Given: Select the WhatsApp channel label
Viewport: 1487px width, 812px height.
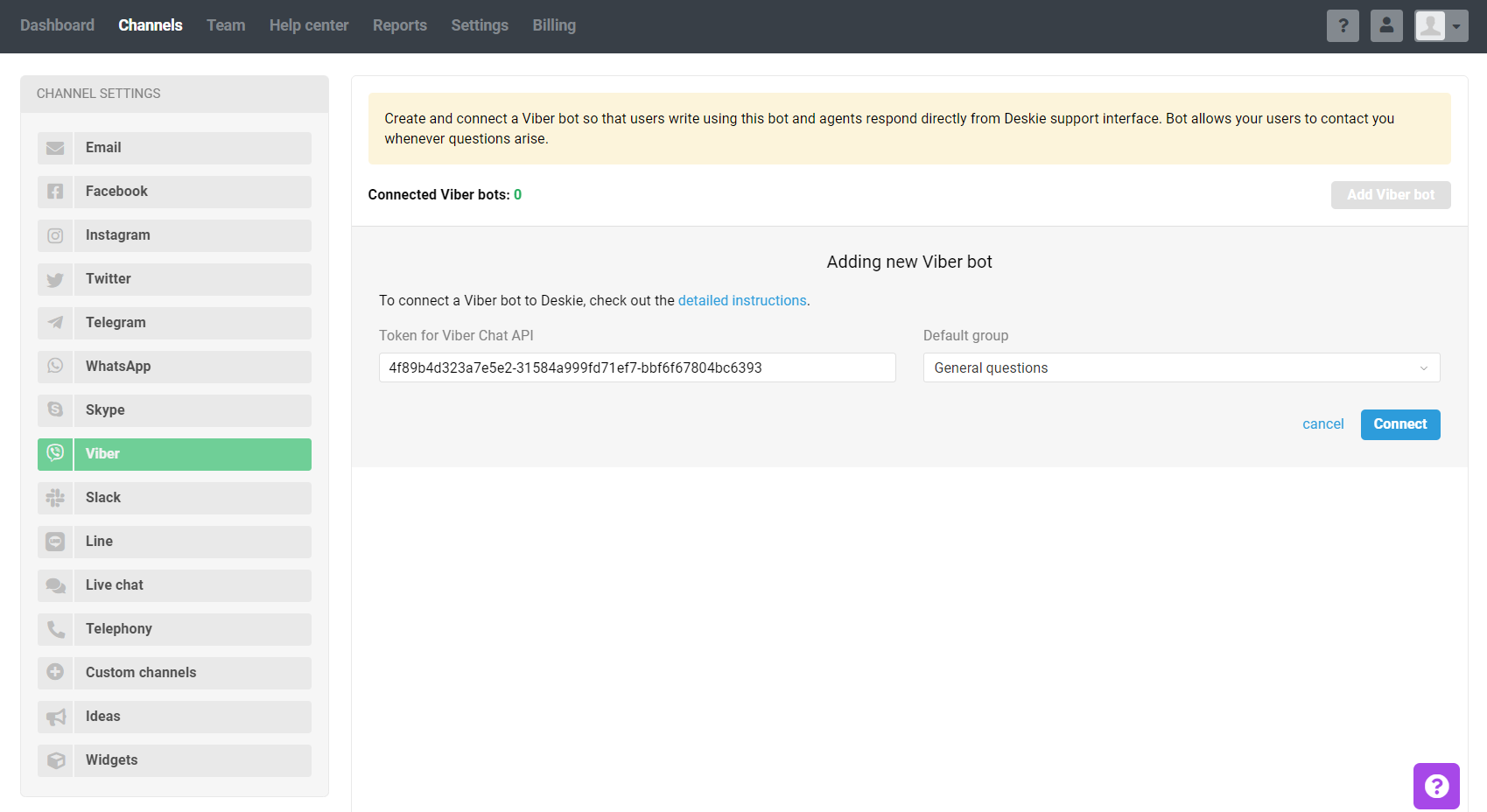Looking at the screenshot, I should click(118, 367).
